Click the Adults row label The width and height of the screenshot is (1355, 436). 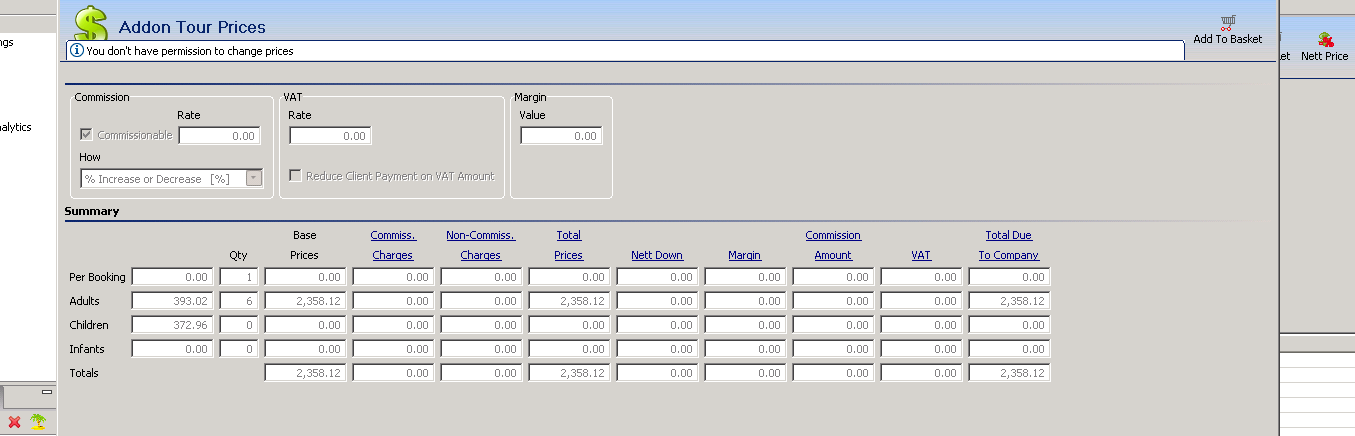[x=84, y=301]
